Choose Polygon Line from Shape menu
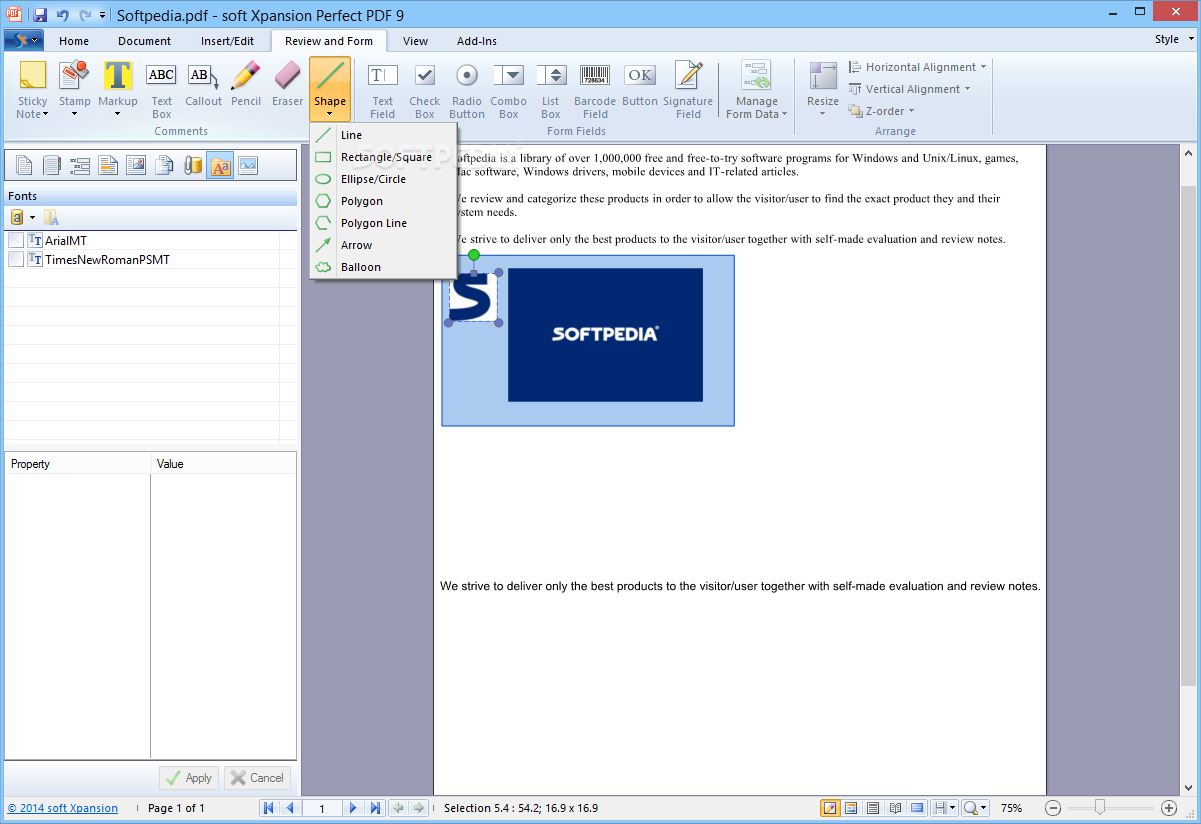This screenshot has width=1201, height=824. tap(384, 223)
